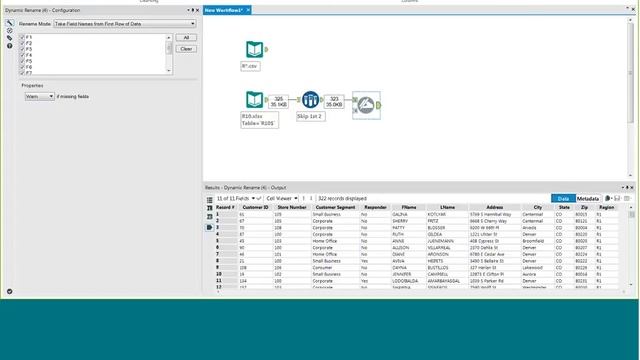Click the R10.xlsx input tool's output anchor
The width and height of the screenshot is (640, 360).
coord(267,100)
